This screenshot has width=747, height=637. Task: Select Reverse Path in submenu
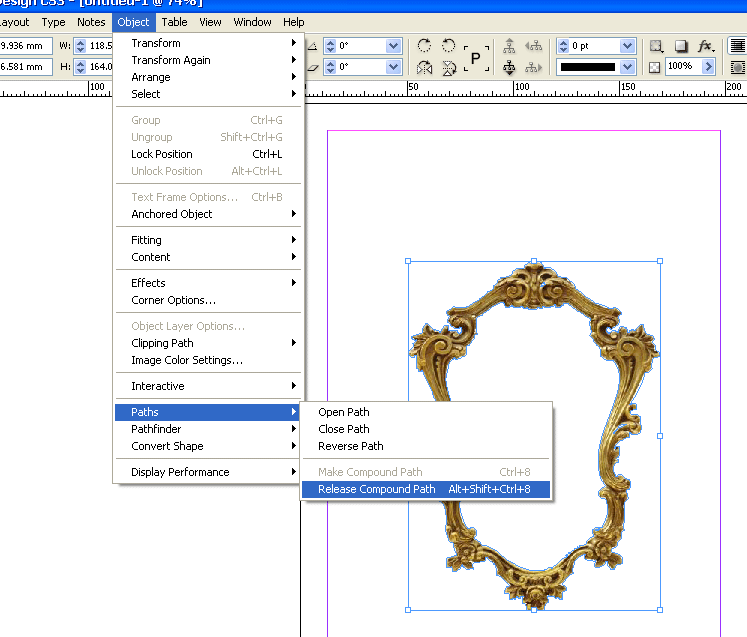click(x=350, y=446)
